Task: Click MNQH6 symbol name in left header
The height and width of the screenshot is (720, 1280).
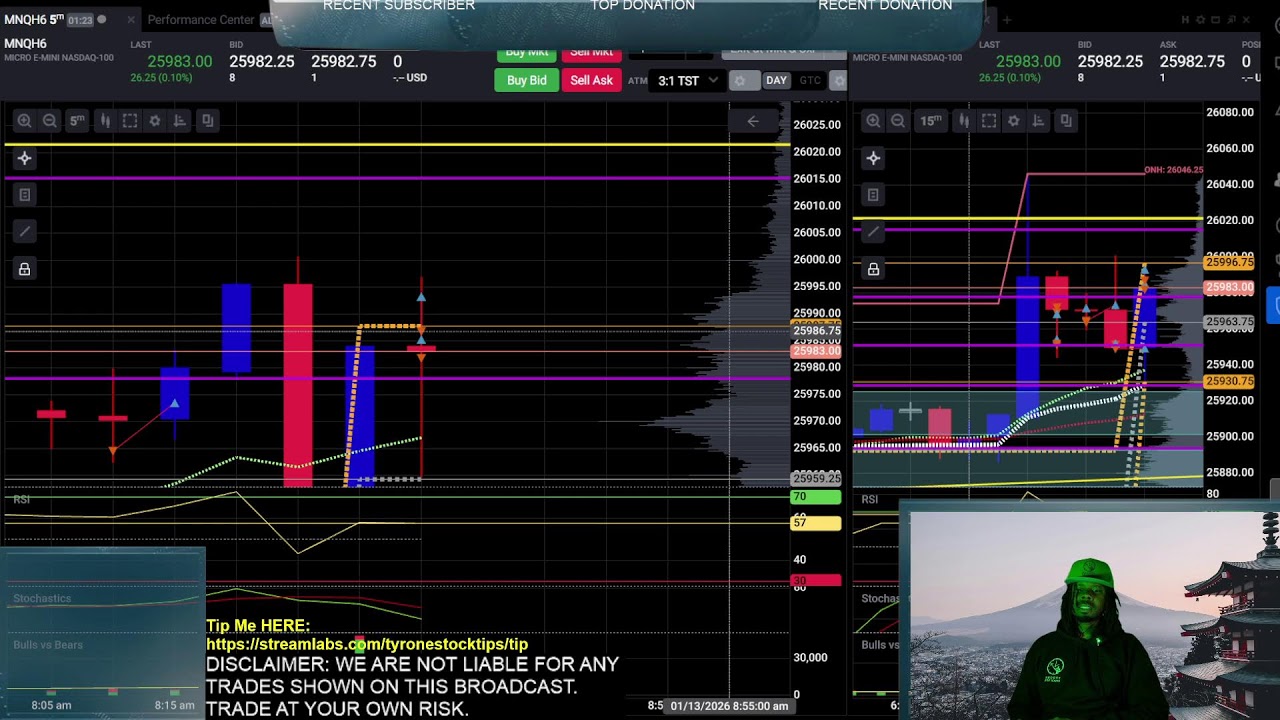Action: (25, 44)
